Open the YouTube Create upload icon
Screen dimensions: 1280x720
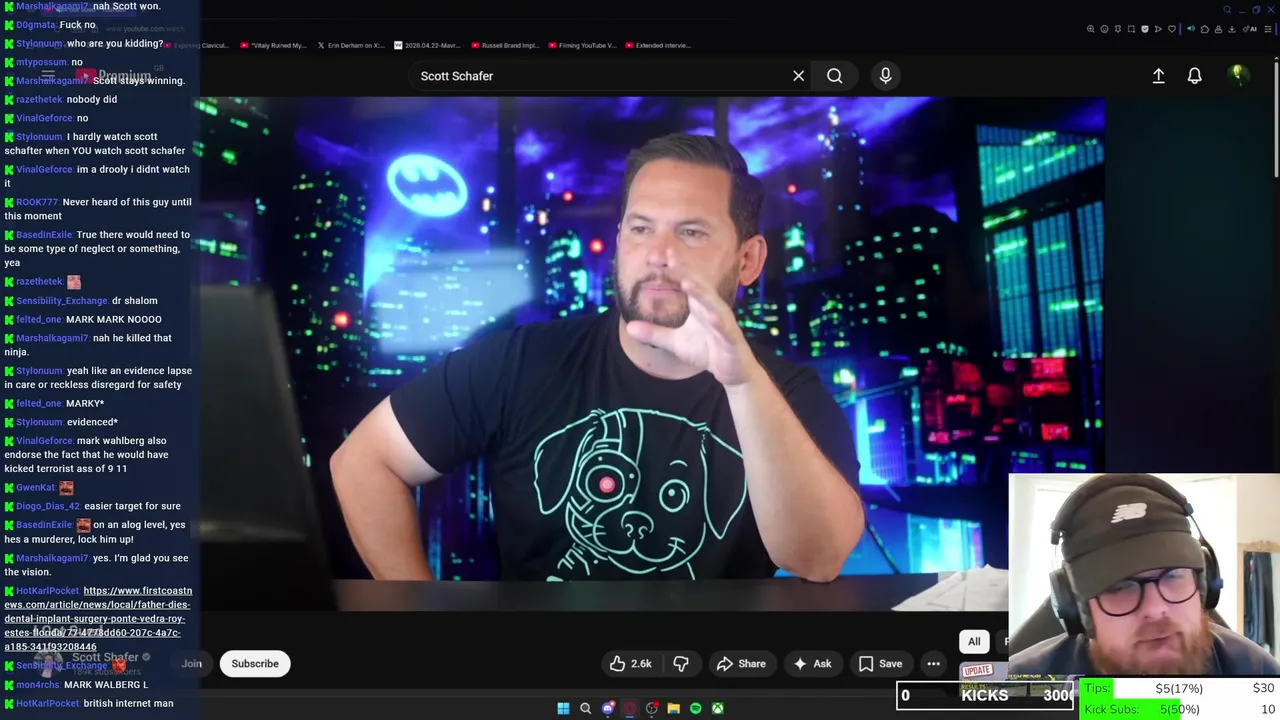pos(1158,76)
